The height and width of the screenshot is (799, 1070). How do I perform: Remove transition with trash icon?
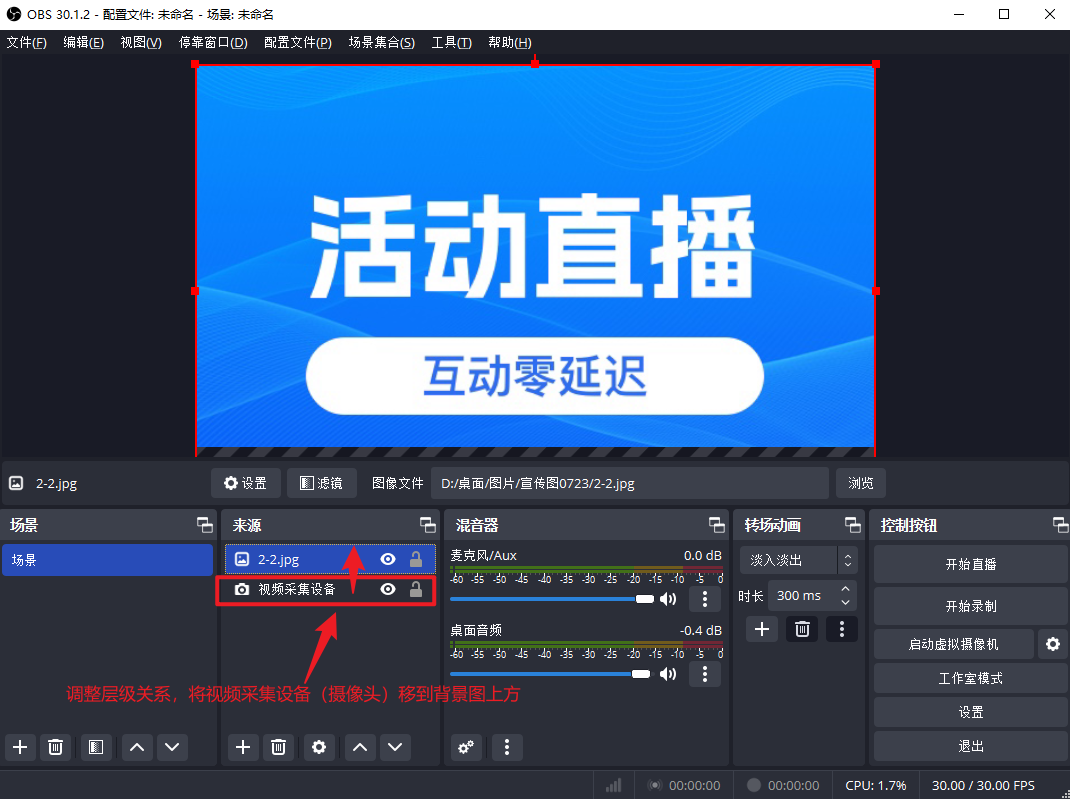coord(801,629)
